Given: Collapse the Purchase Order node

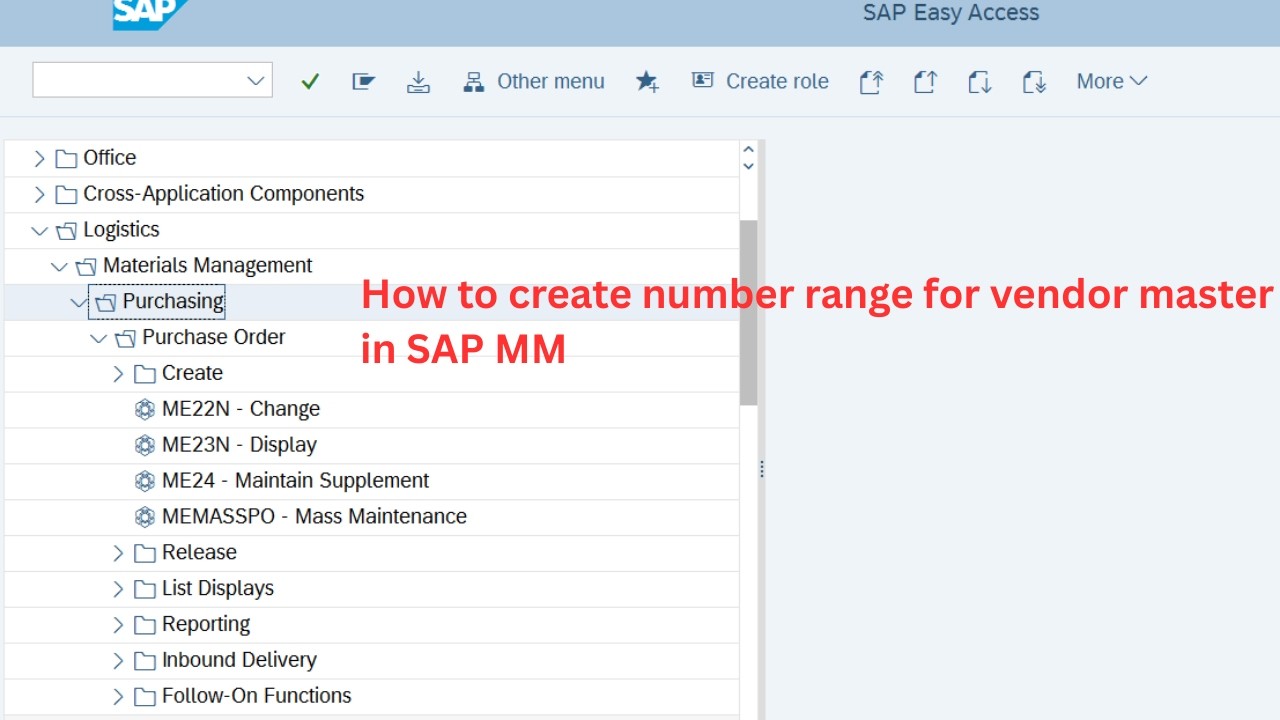Looking at the screenshot, I should click(x=98, y=339).
